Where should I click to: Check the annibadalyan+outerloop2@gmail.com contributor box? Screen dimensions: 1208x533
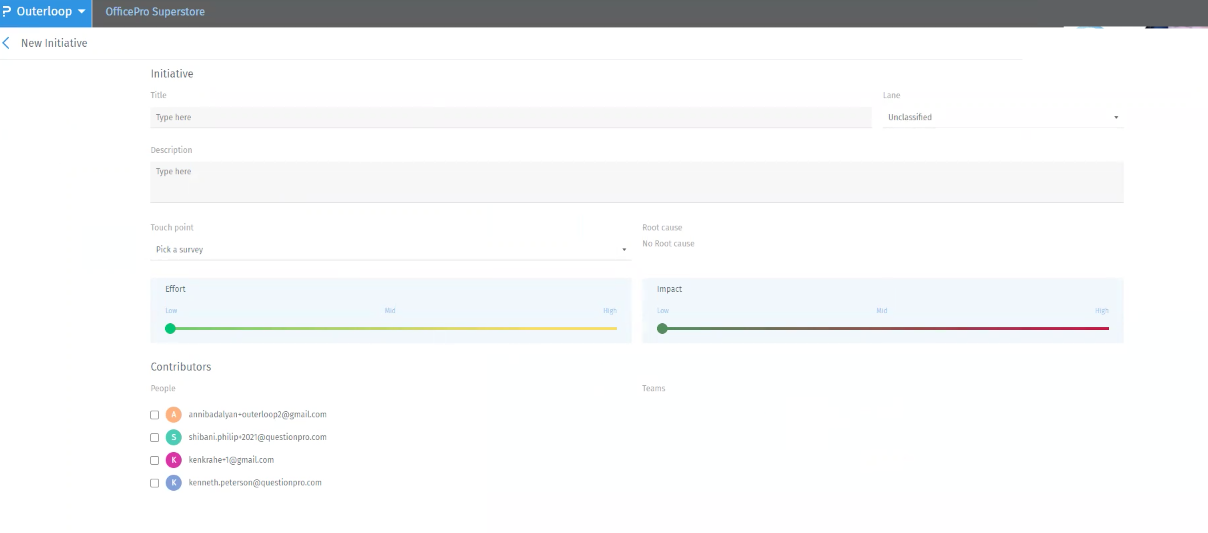pos(154,414)
